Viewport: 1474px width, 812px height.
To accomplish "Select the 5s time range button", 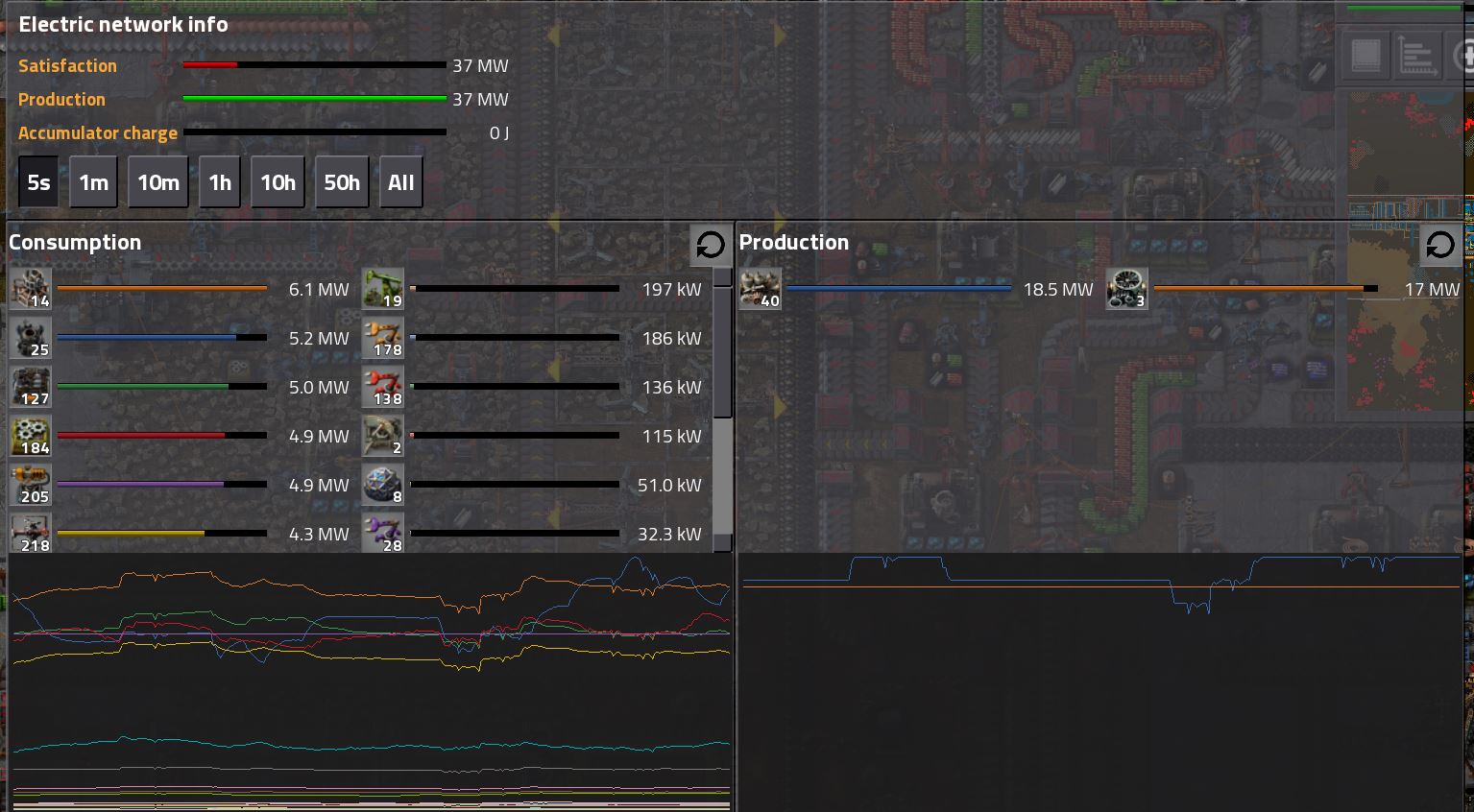I will [x=38, y=182].
